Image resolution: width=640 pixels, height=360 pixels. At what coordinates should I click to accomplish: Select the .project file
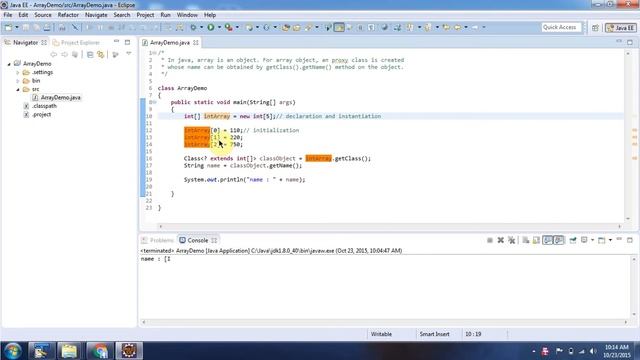tap(41, 115)
